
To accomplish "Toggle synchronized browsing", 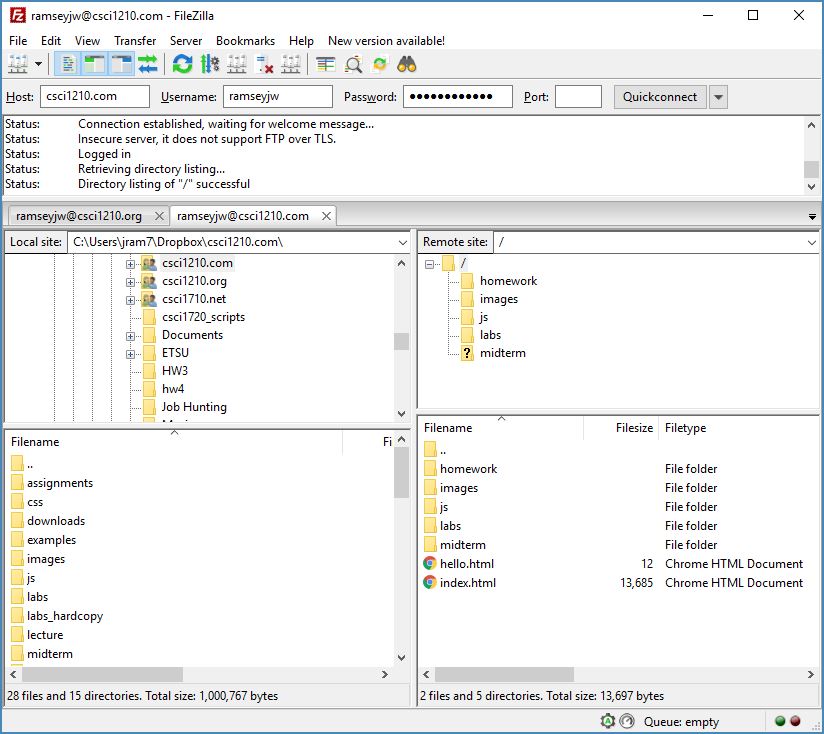I will point(380,65).
